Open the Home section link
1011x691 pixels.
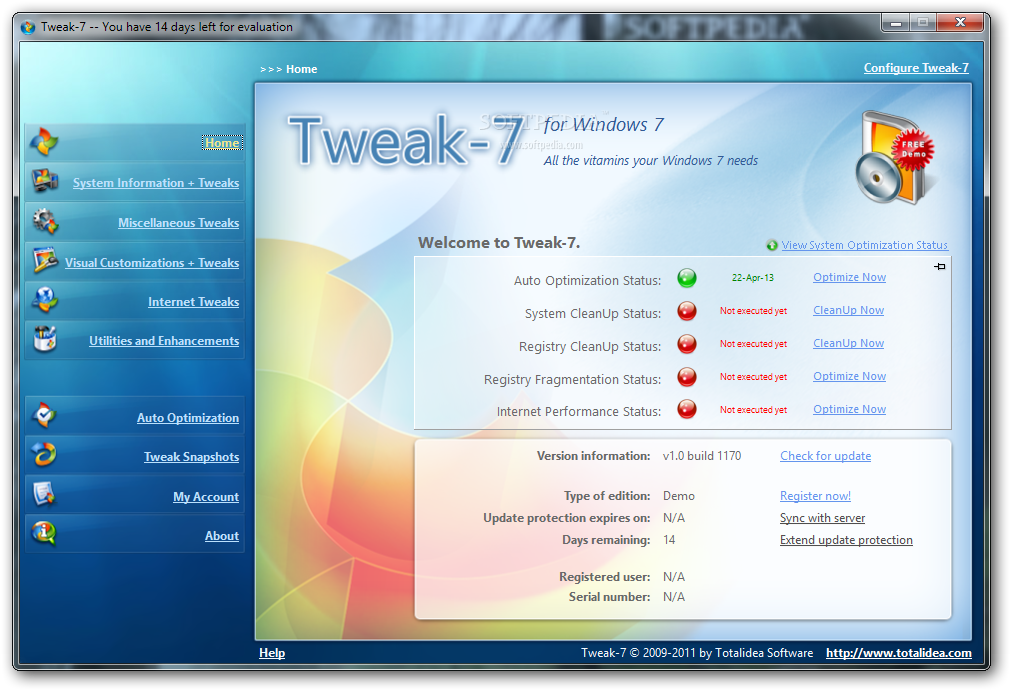pyautogui.click(x=222, y=142)
